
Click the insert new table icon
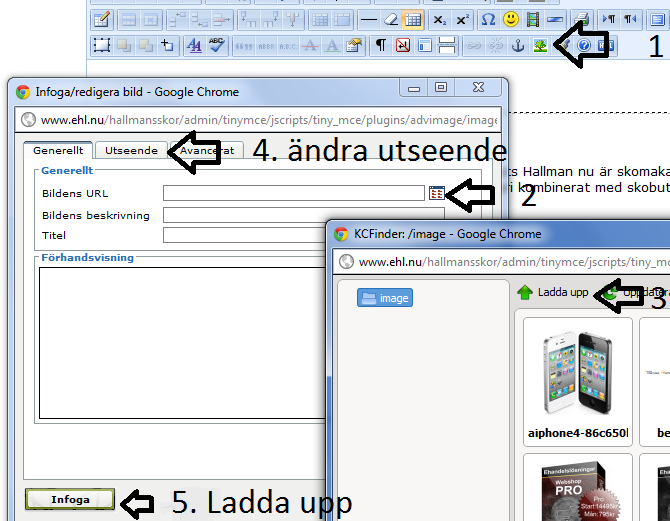[x=102, y=20]
